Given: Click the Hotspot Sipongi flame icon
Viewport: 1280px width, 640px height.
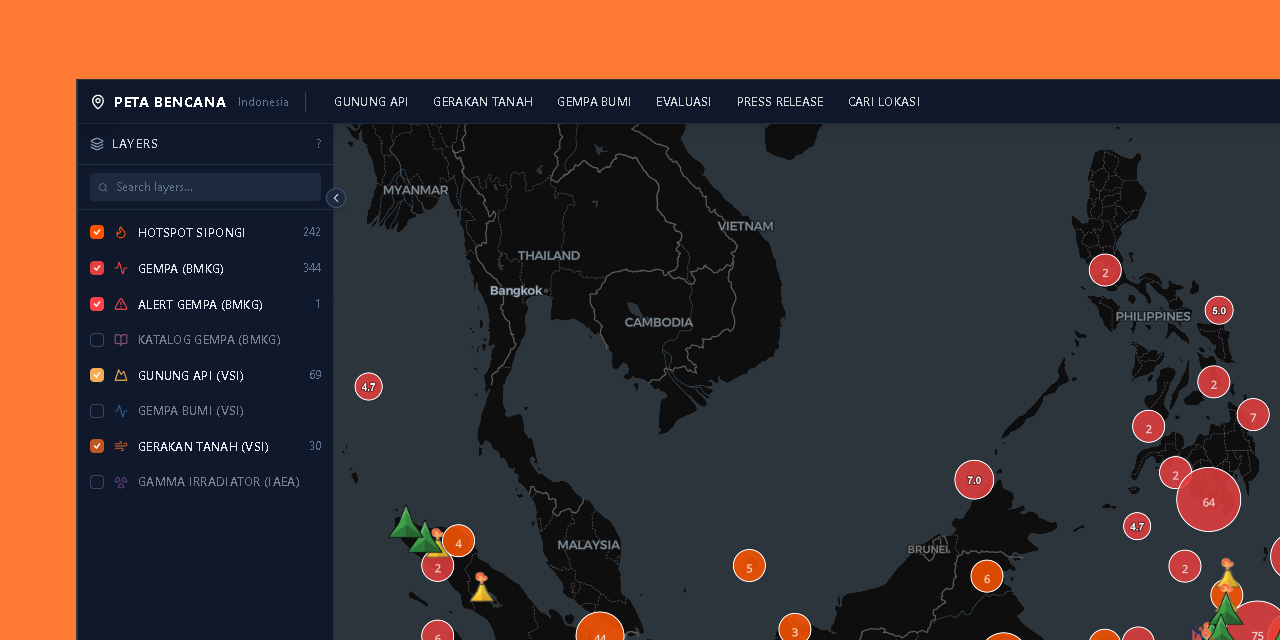Looking at the screenshot, I should click(121, 233).
